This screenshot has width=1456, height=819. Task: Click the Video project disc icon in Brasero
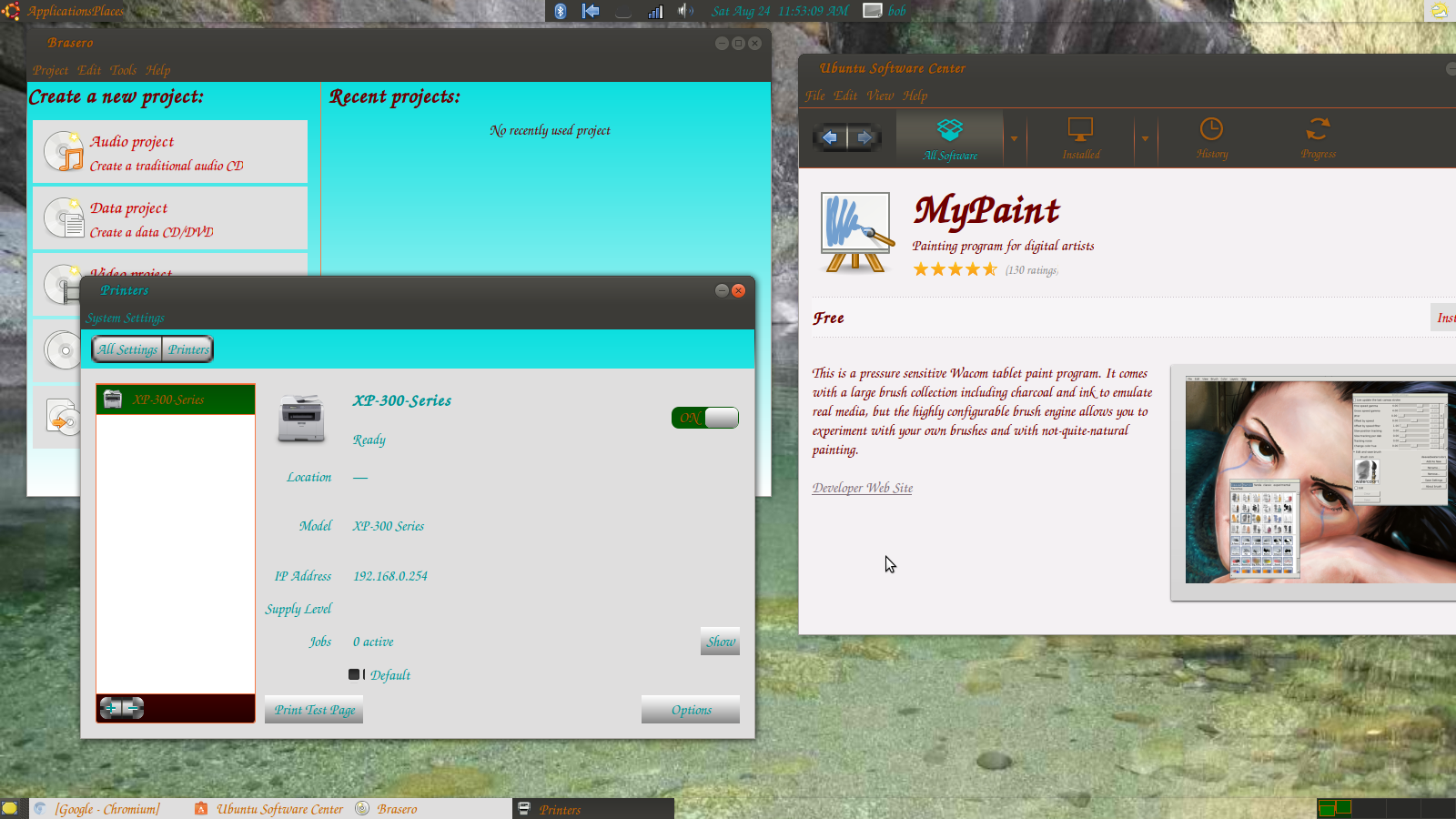(x=62, y=284)
